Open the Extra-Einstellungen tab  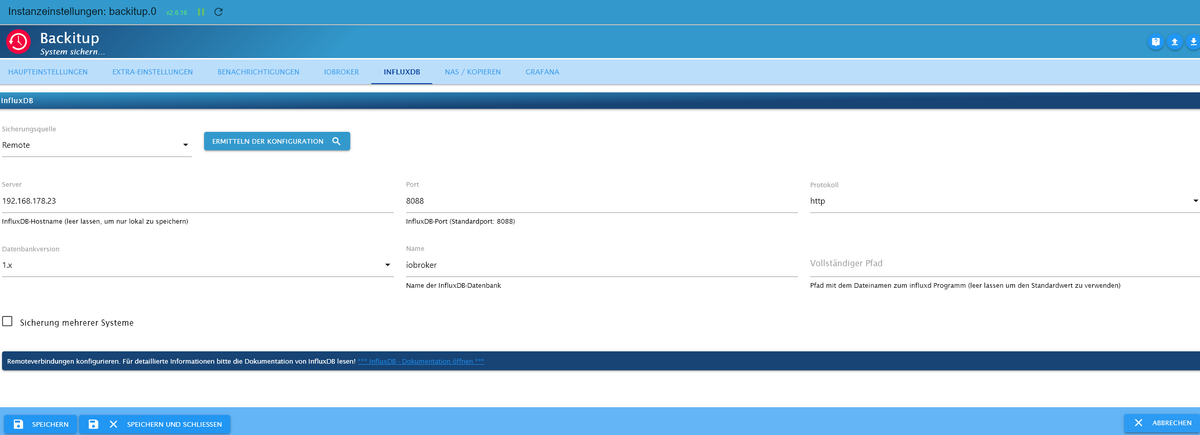[152, 72]
